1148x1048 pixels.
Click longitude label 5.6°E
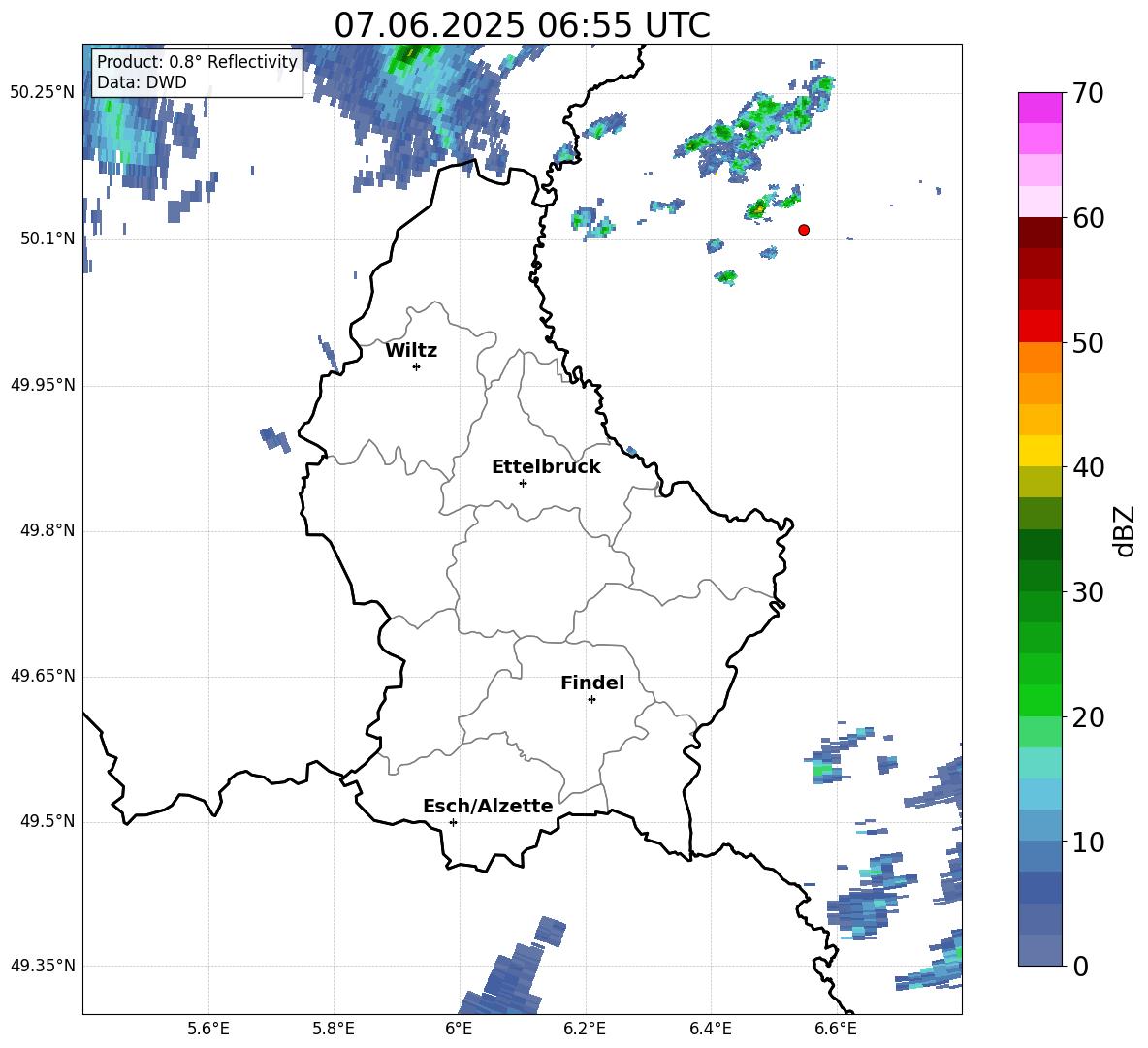208,1029
